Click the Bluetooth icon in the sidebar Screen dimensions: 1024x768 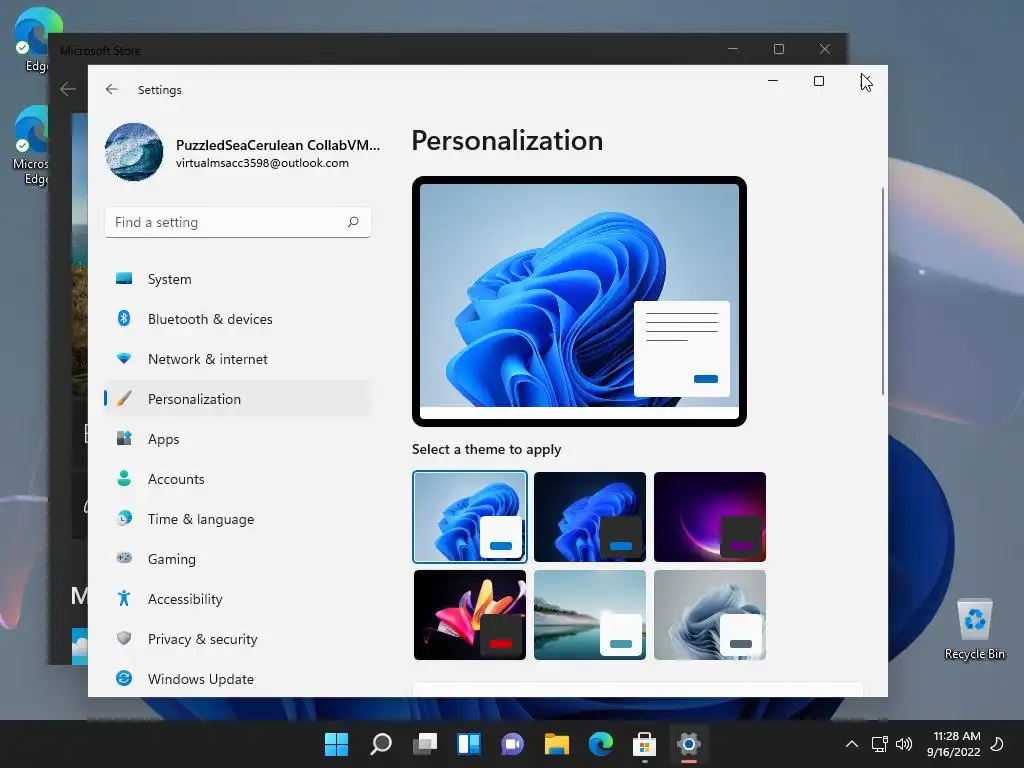[123, 319]
